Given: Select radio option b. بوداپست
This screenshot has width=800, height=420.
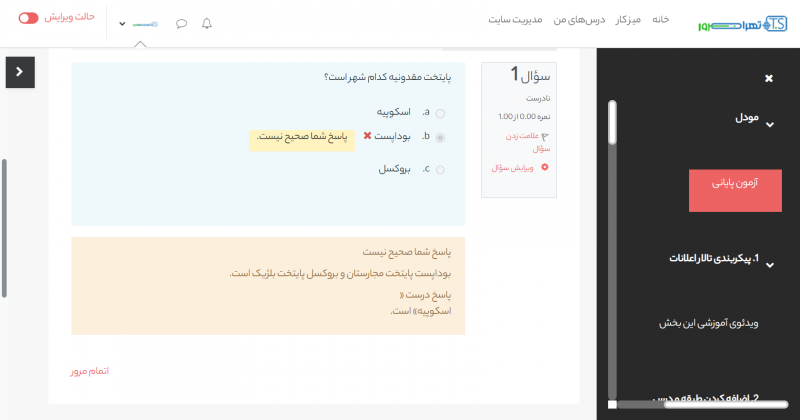Looking at the screenshot, I should click(440, 138).
